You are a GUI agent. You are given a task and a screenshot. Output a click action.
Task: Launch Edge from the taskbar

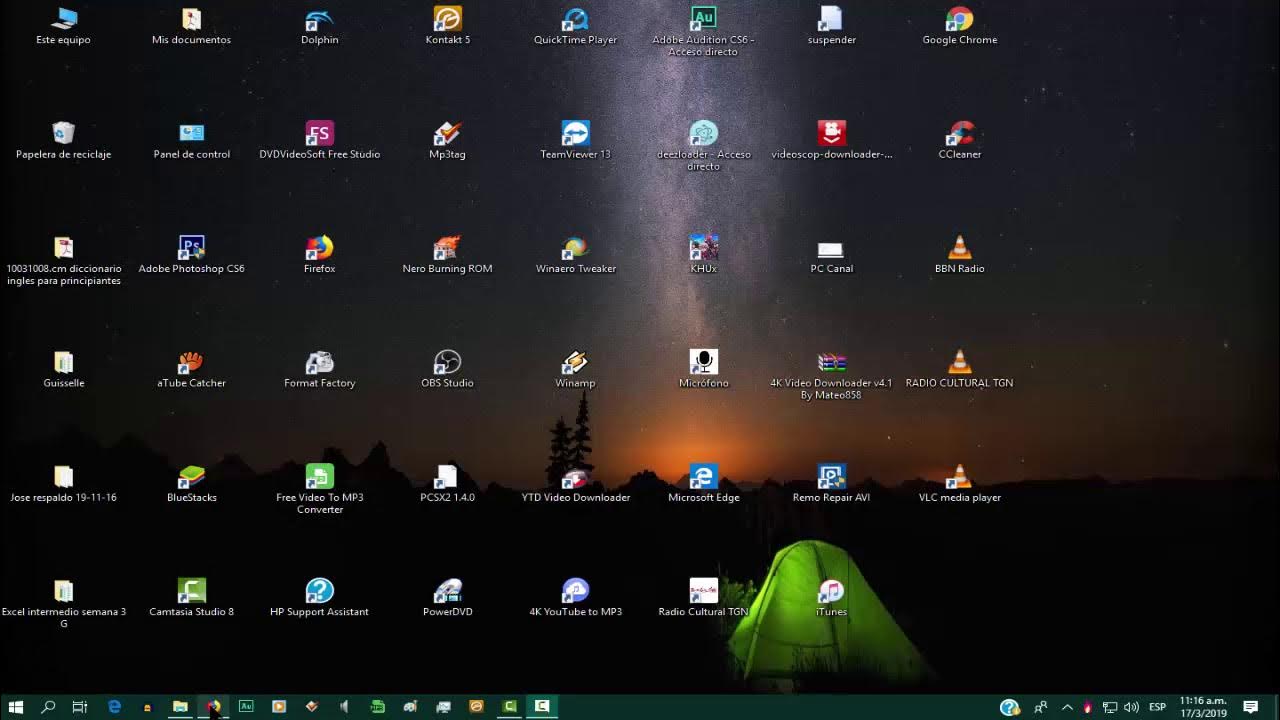(114, 707)
